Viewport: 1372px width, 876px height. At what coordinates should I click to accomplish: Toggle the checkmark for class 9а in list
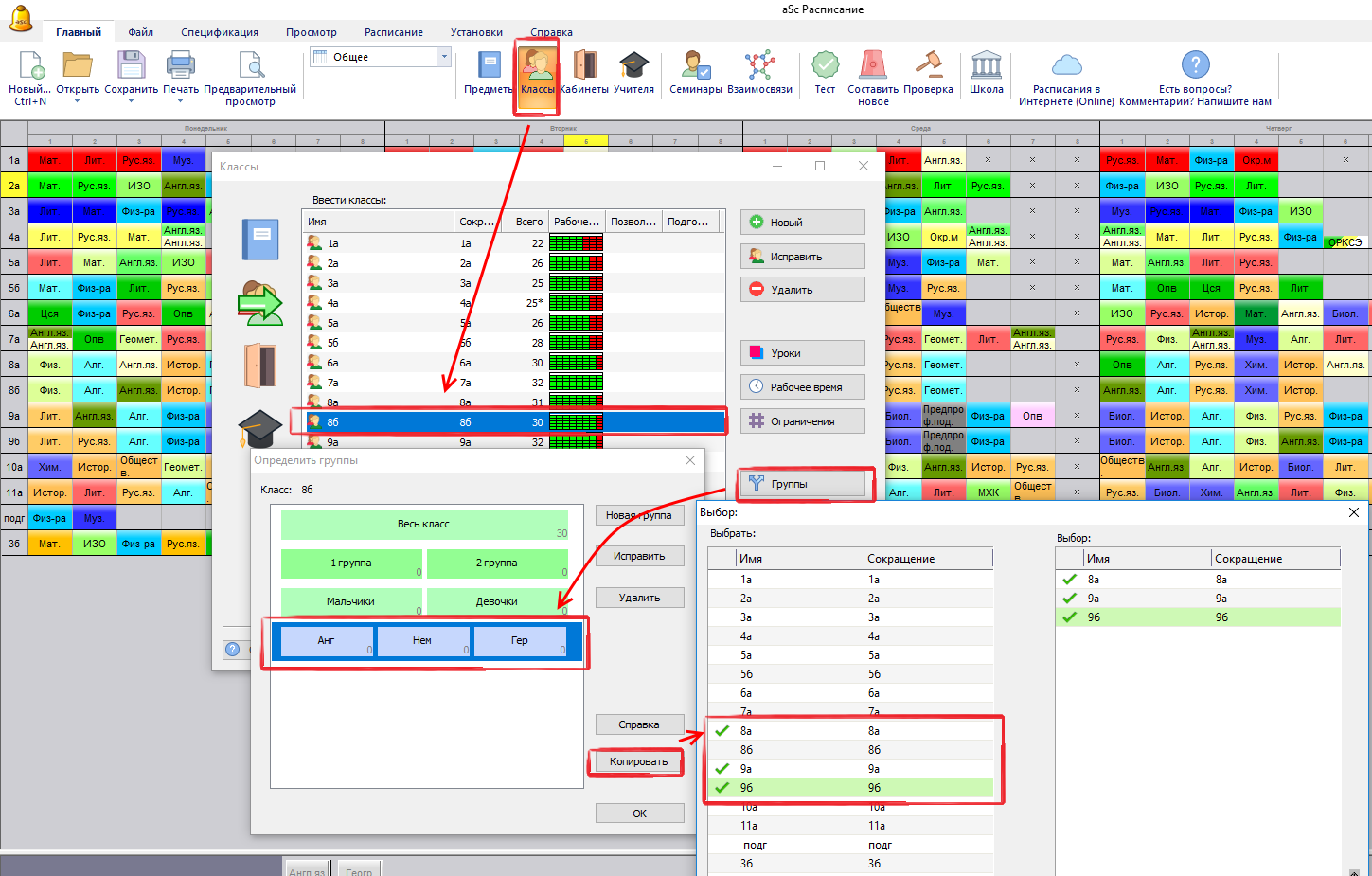[722, 769]
